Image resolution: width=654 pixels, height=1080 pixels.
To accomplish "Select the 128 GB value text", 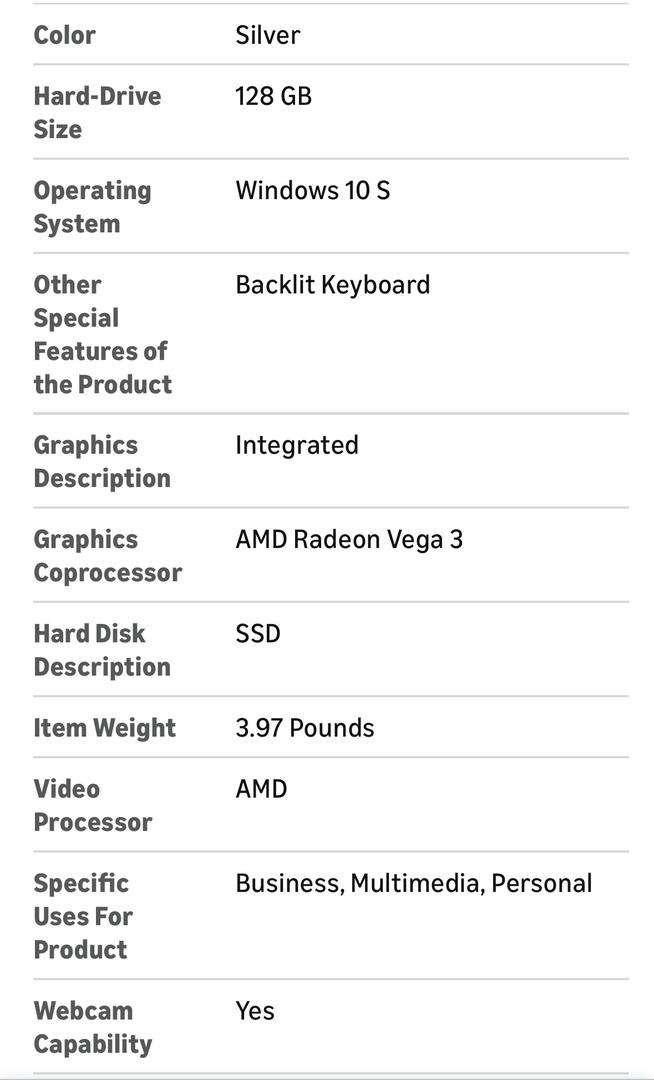I will [273, 96].
